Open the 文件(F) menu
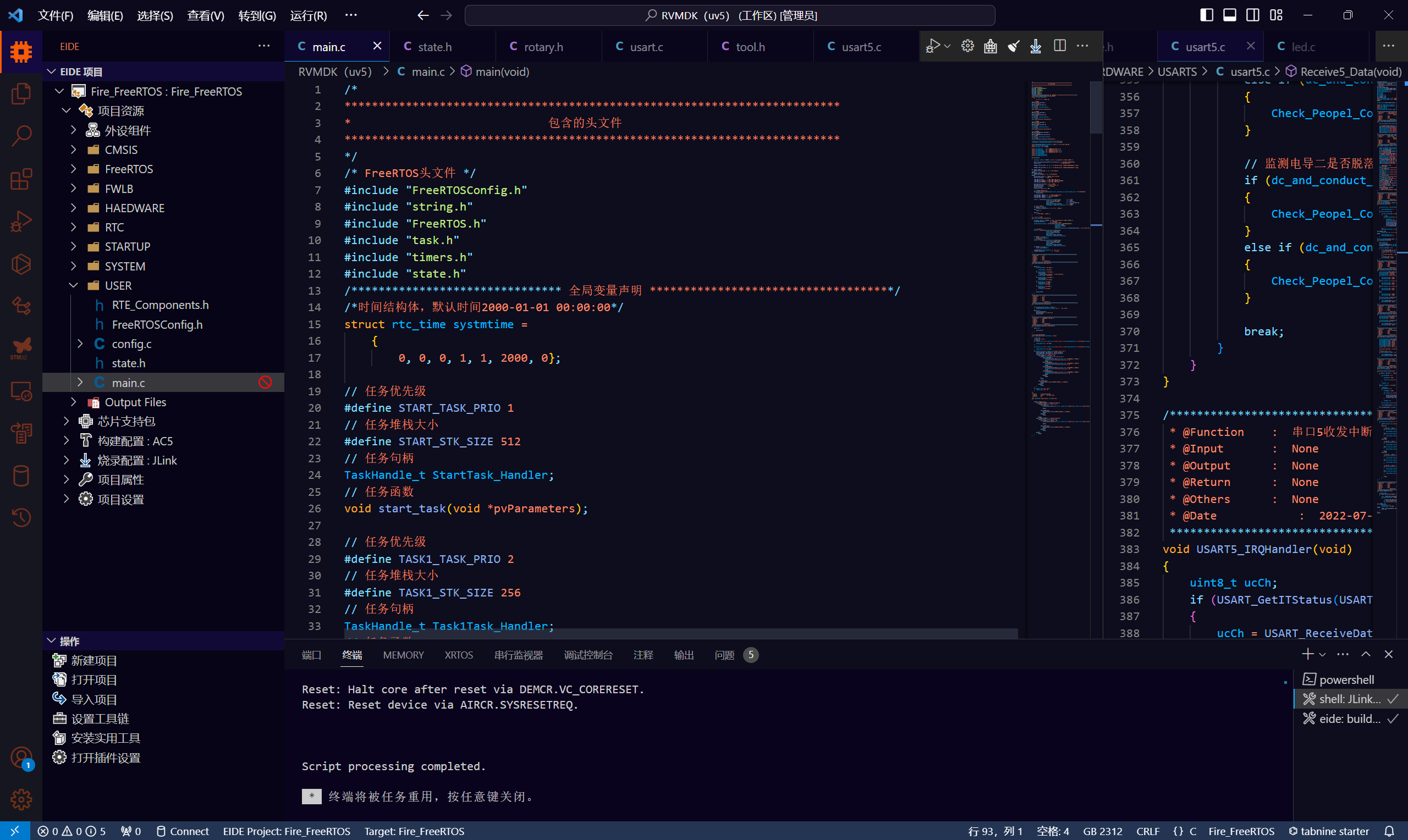The width and height of the screenshot is (1408, 840). (56, 15)
